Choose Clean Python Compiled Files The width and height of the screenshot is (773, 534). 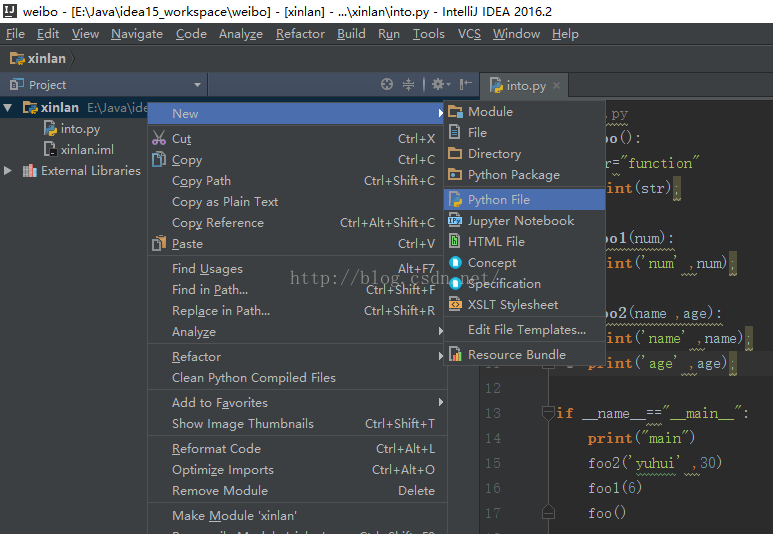[297, 377]
